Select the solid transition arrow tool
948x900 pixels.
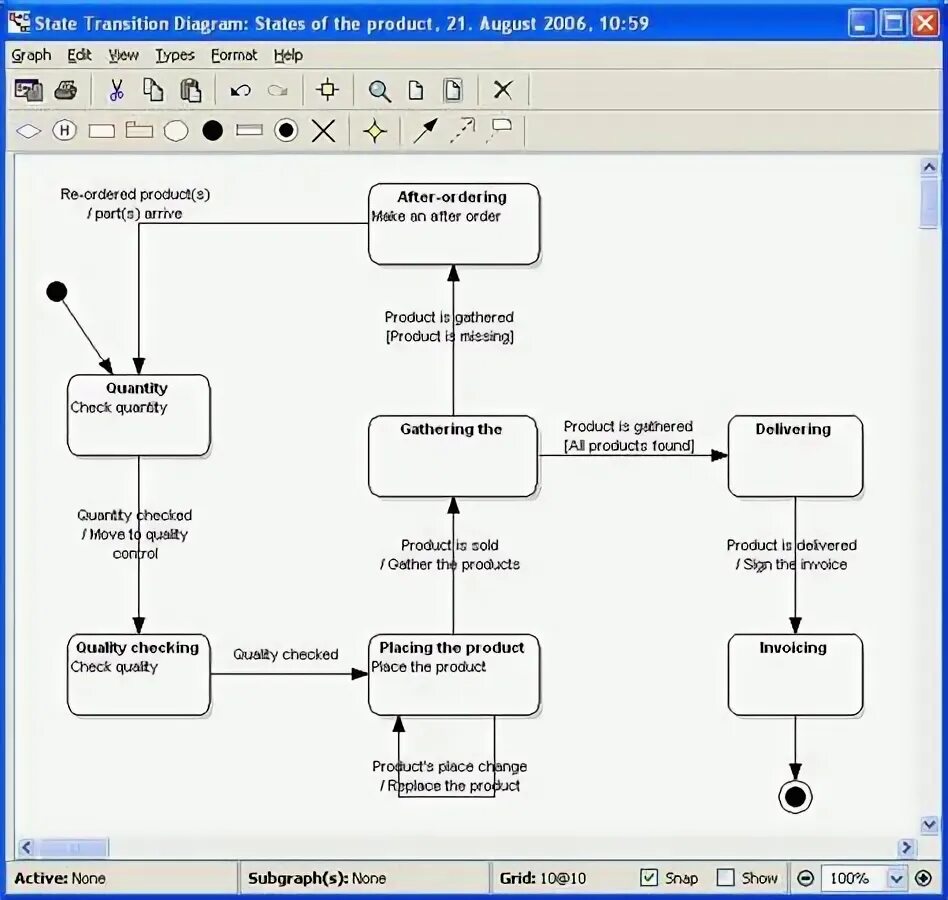point(425,131)
